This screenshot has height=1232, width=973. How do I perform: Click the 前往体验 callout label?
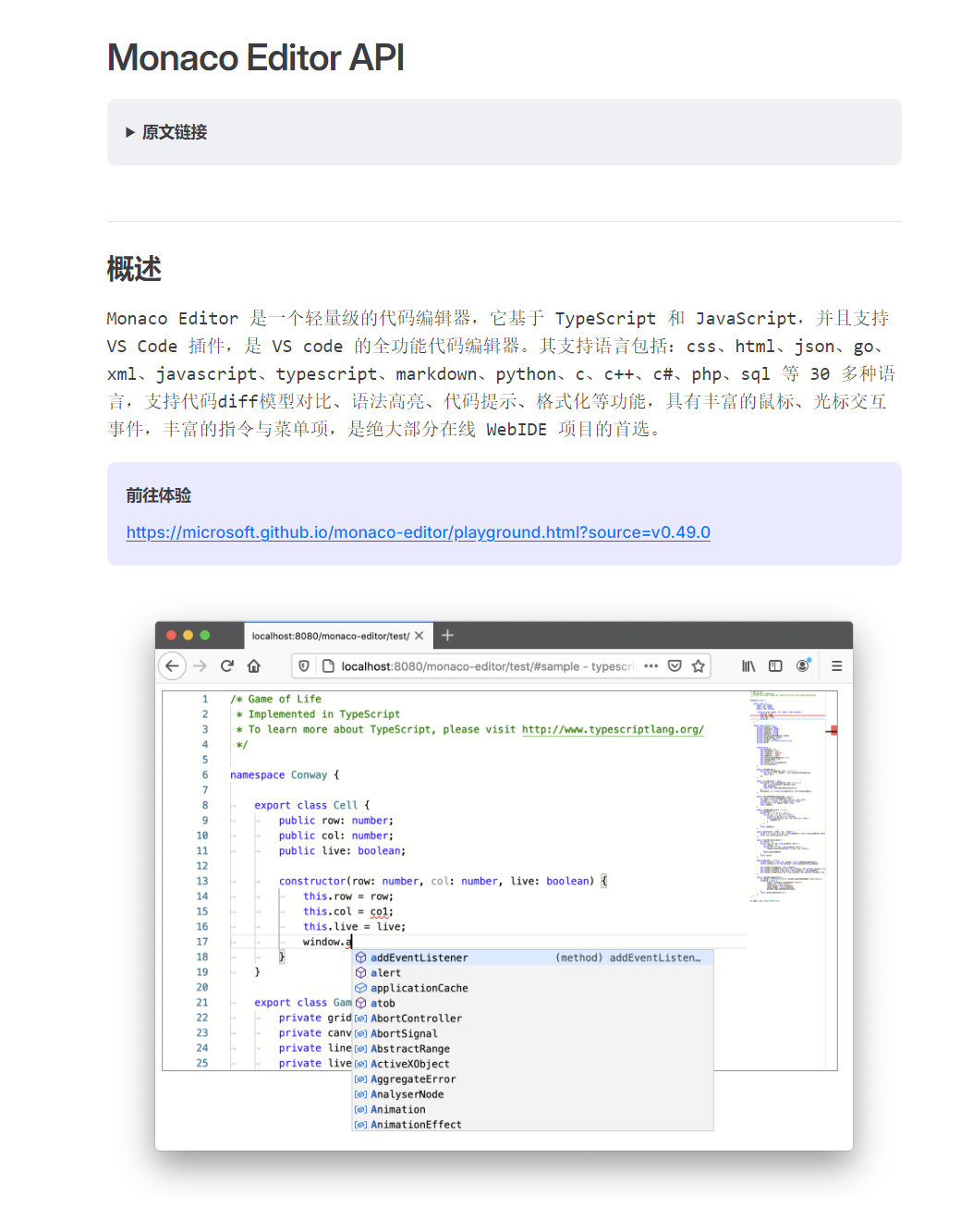point(159,495)
